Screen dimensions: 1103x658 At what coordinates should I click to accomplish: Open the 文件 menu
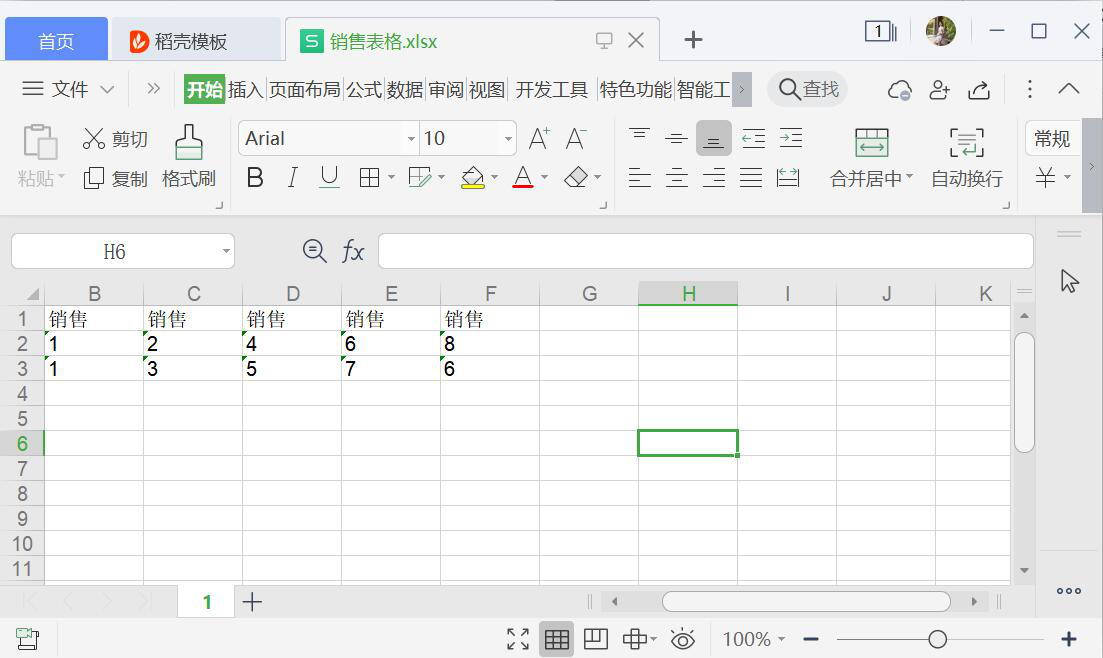coord(68,89)
